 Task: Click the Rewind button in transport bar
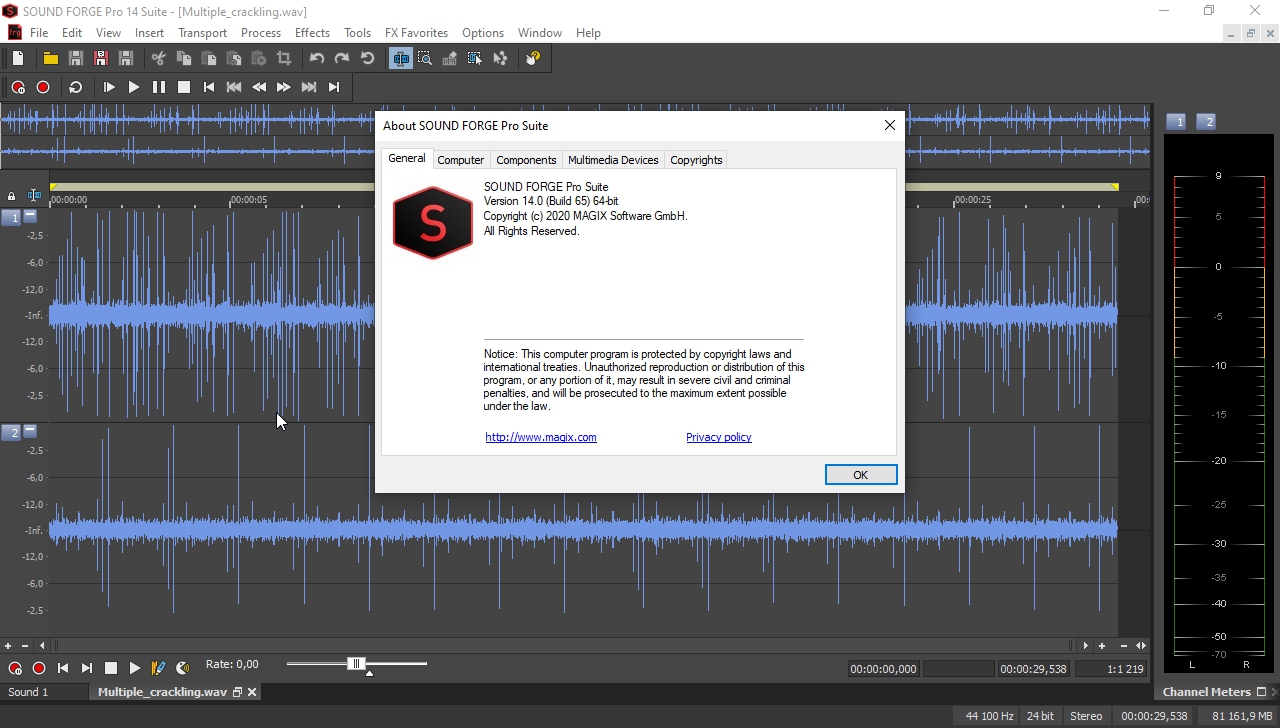point(259,87)
